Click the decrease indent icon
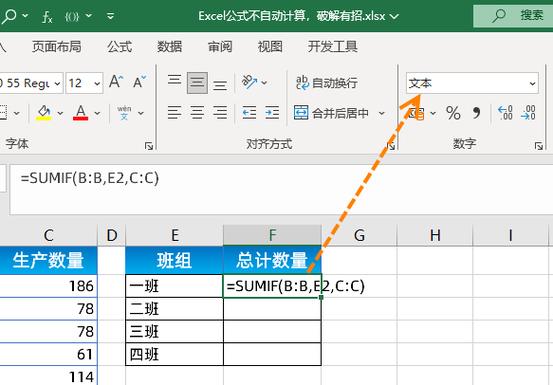Screen dimensions: 553x385 tap(249, 113)
